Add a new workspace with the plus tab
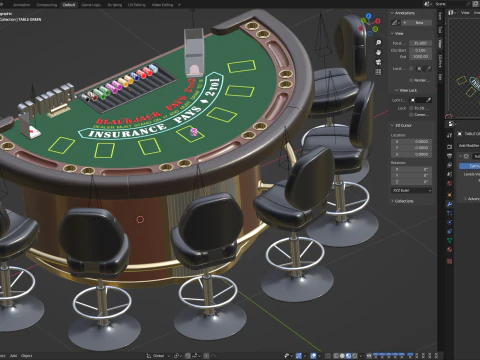 pos(179,5)
